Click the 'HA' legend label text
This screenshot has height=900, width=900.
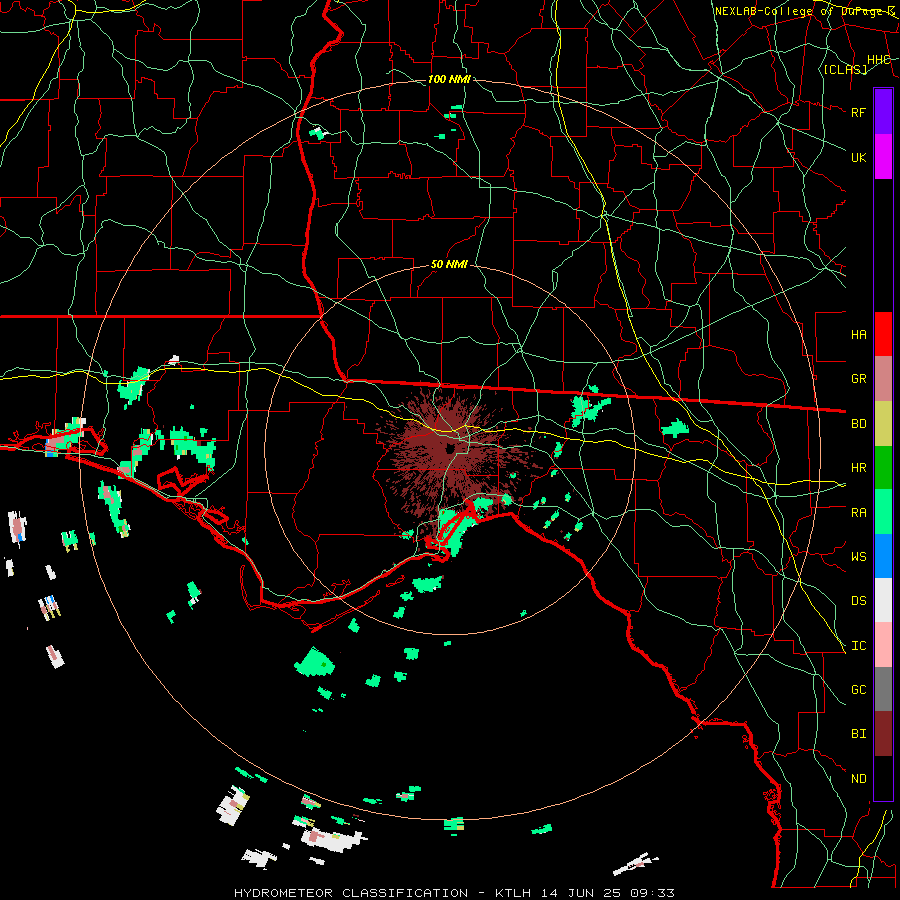pyautogui.click(x=858, y=334)
